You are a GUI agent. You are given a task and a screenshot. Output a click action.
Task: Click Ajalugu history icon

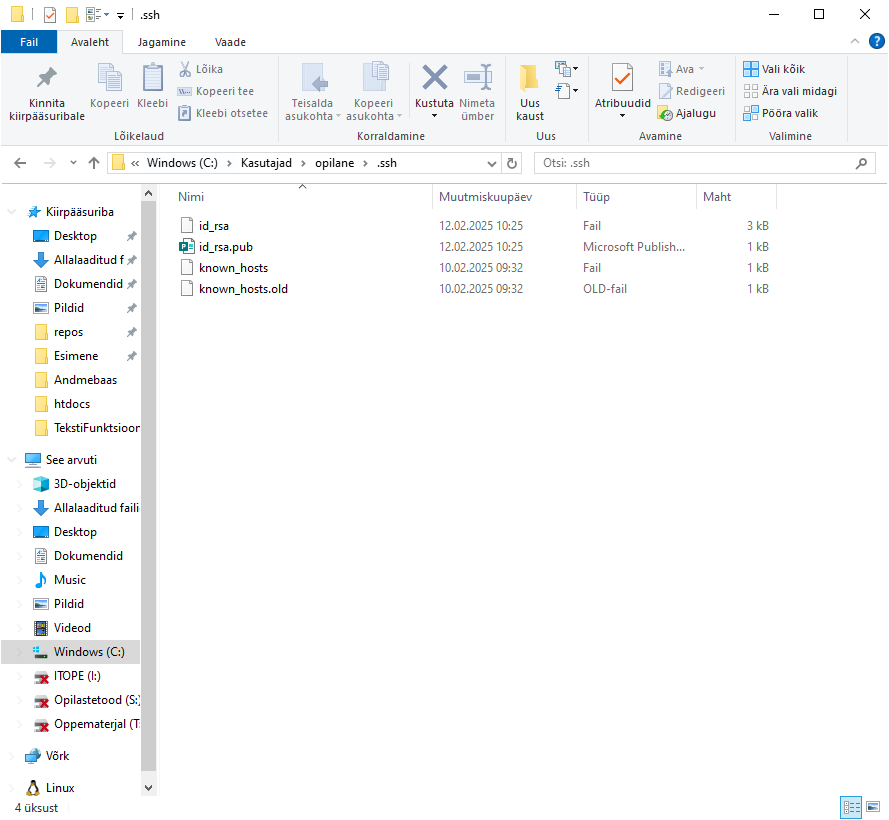(666, 113)
